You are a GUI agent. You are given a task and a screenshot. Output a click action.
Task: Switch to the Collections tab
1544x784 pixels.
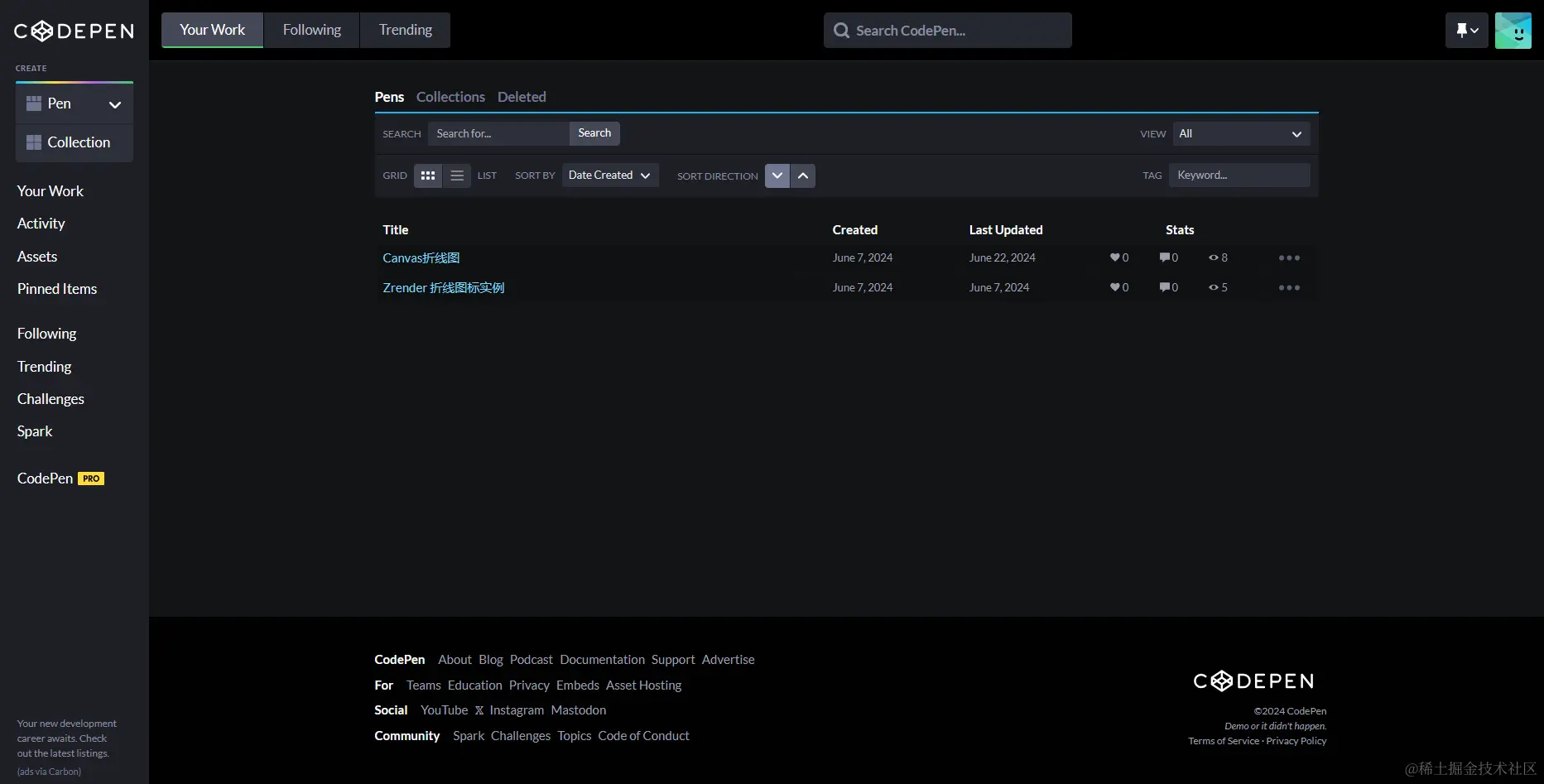[450, 97]
